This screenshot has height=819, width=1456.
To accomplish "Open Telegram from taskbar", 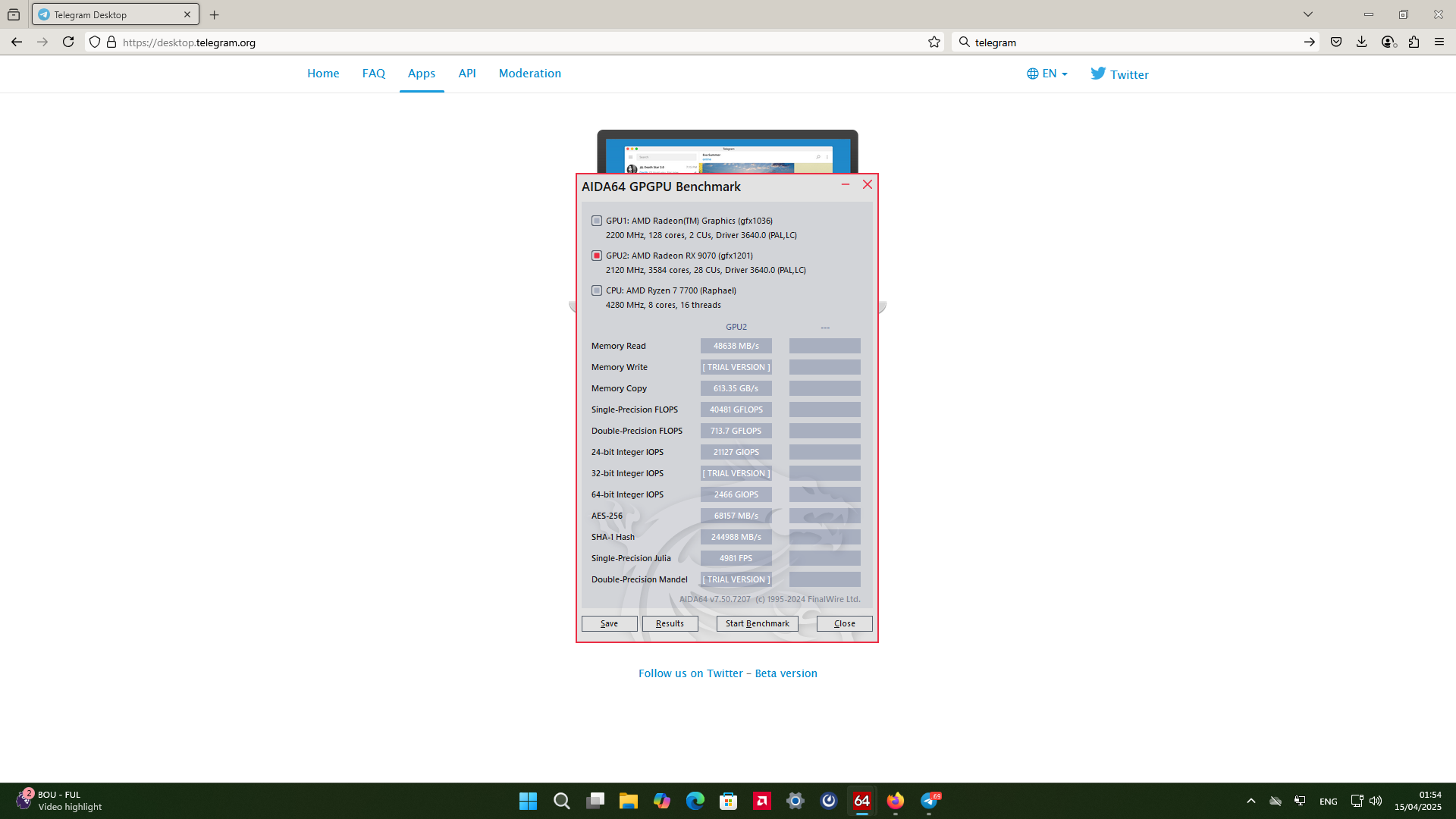I will (930, 801).
